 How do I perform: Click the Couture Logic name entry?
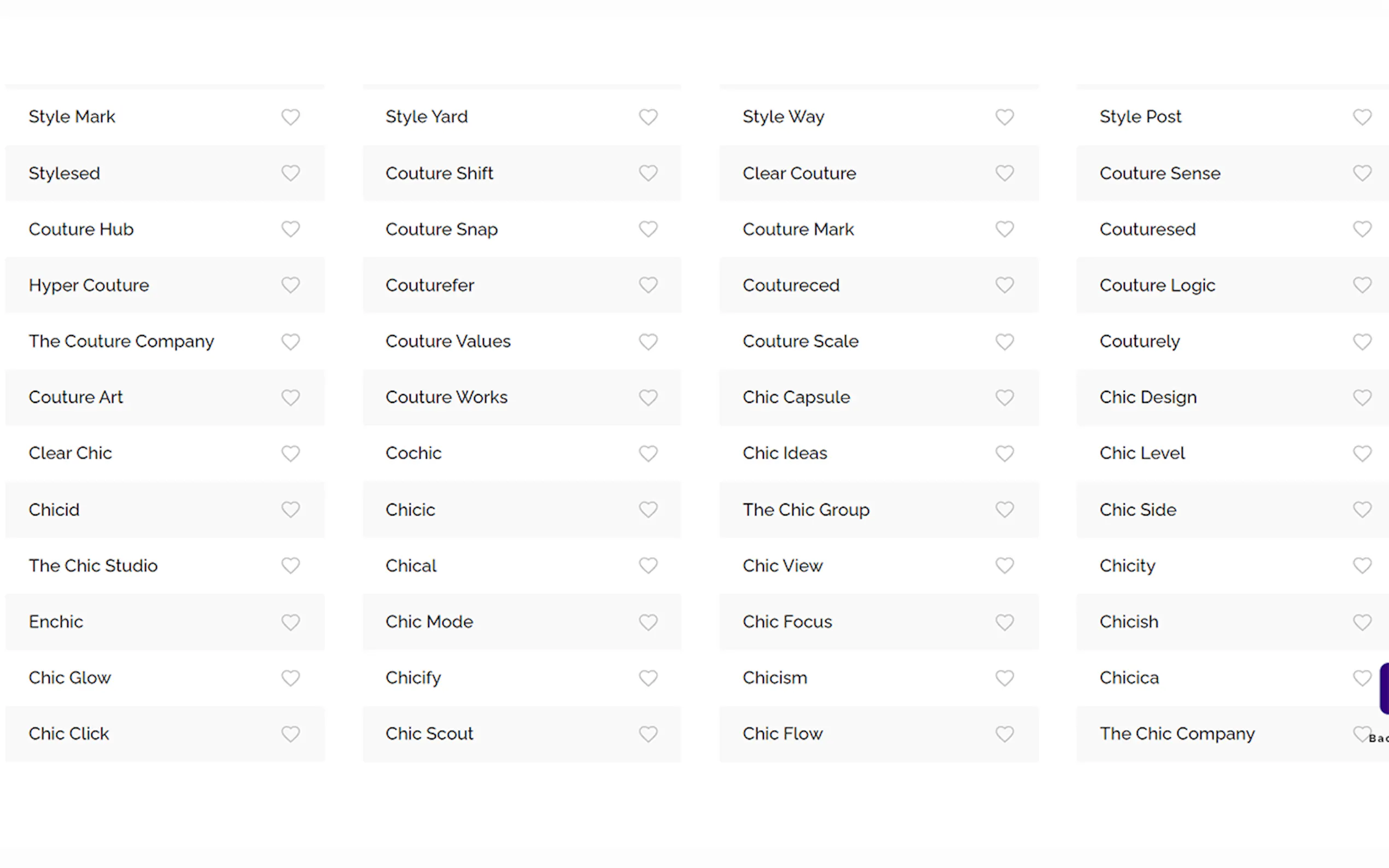1157,285
